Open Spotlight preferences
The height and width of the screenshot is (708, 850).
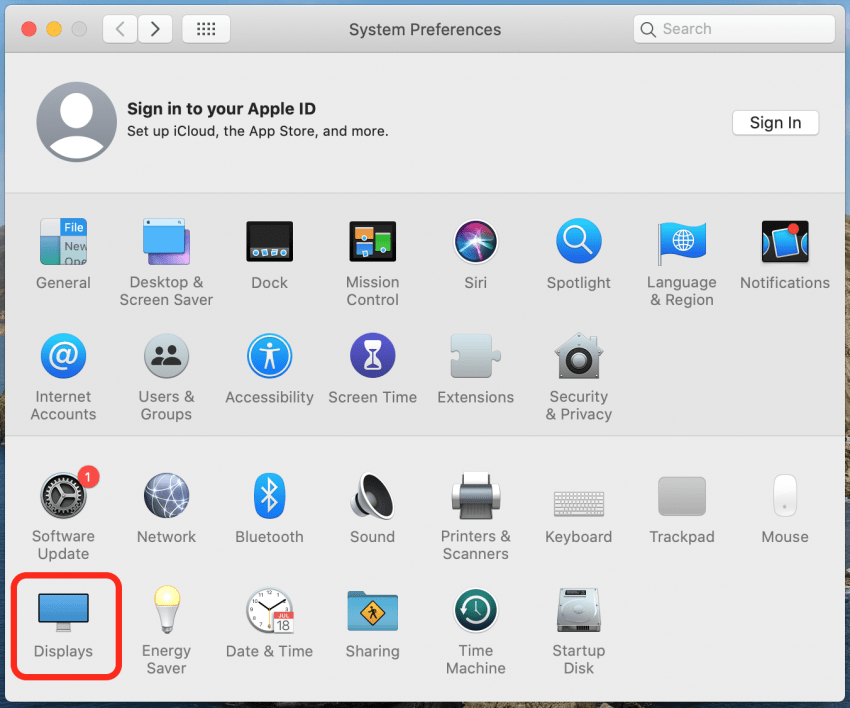click(578, 241)
